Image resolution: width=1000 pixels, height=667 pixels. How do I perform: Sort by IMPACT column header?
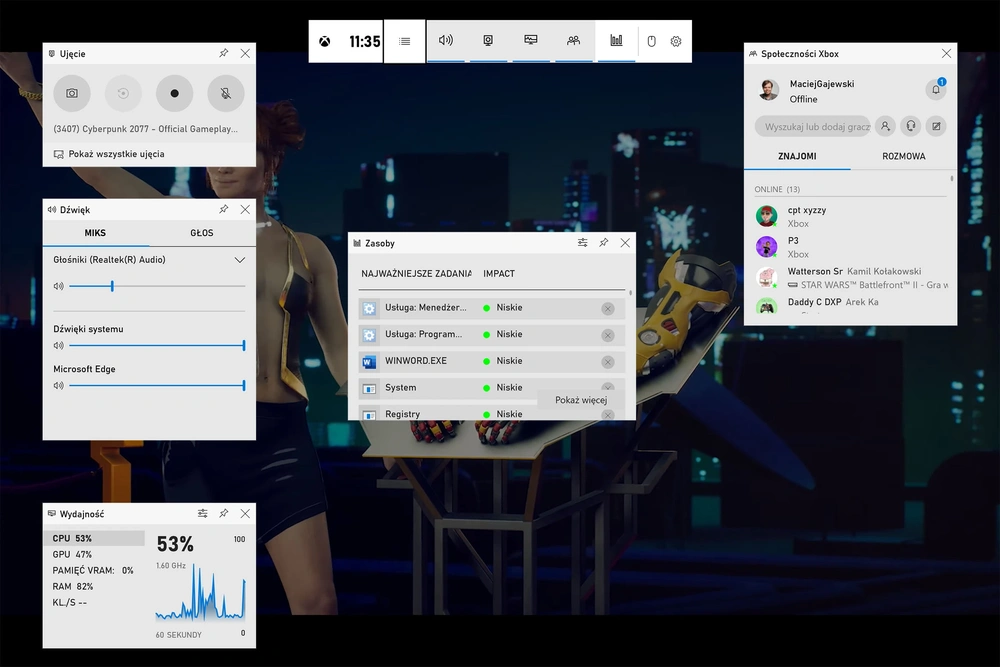(499, 274)
